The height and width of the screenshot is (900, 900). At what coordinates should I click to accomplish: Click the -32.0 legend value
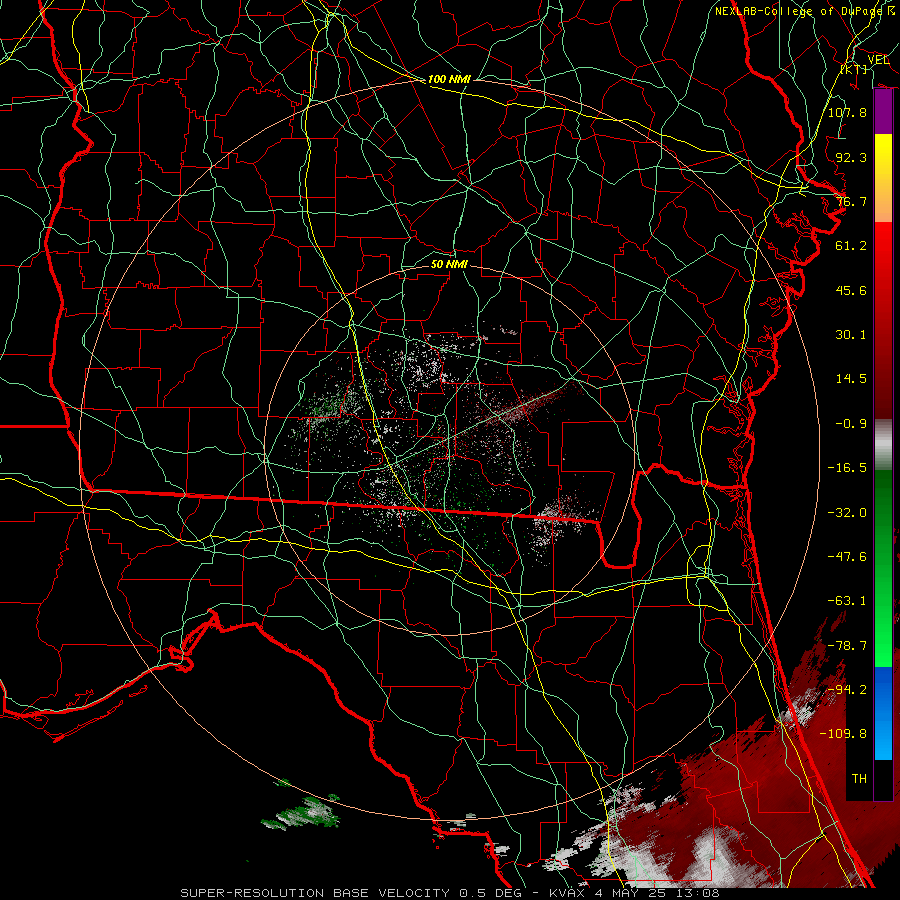[x=847, y=513]
